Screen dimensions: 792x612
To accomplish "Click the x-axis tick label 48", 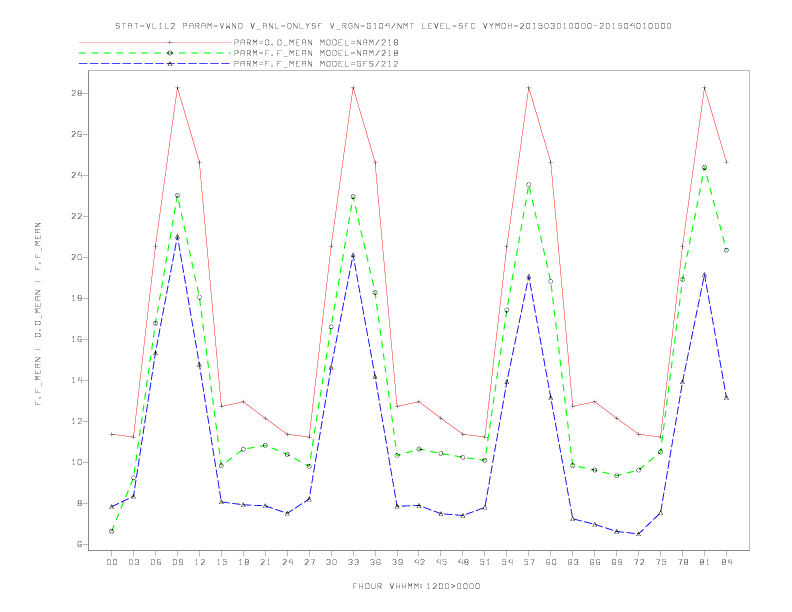I will 463,562.
